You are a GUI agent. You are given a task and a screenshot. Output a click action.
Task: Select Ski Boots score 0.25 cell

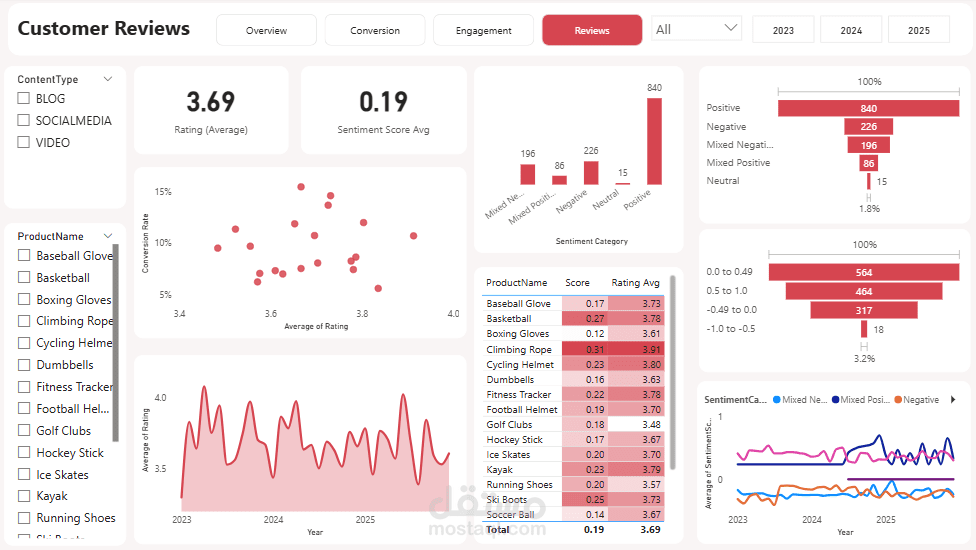584,500
